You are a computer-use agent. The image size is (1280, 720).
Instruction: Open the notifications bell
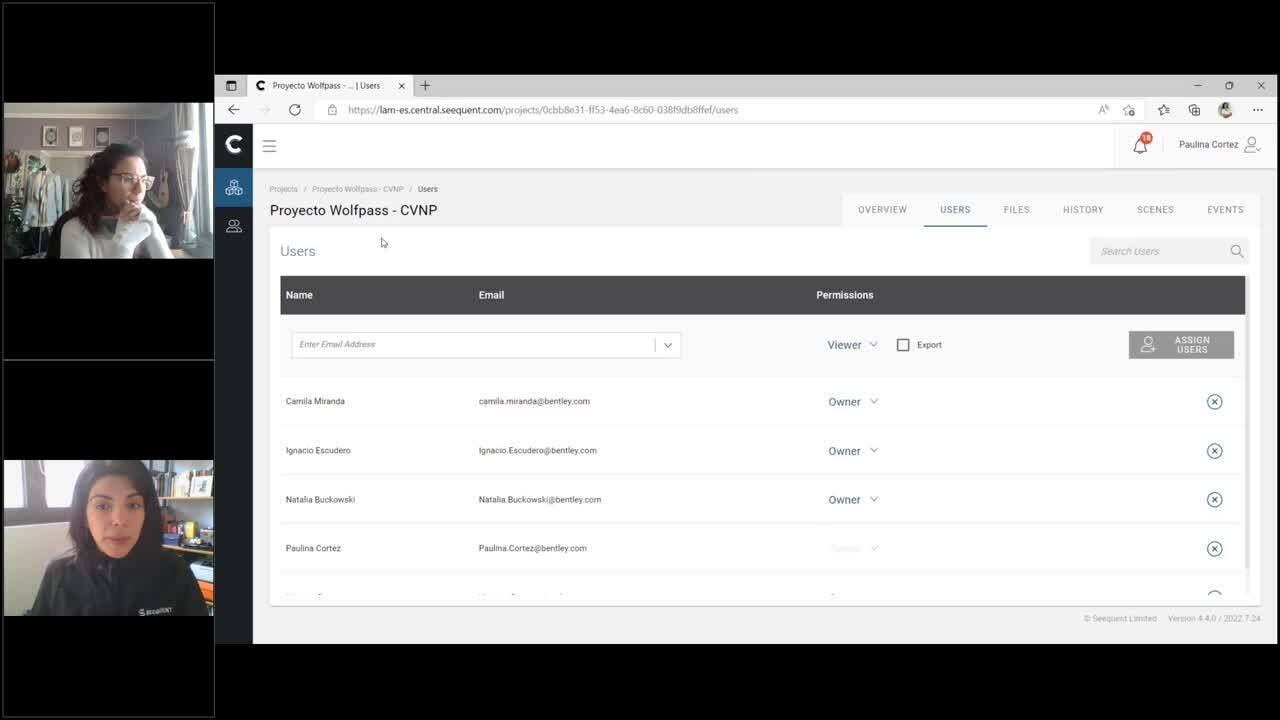point(1140,145)
